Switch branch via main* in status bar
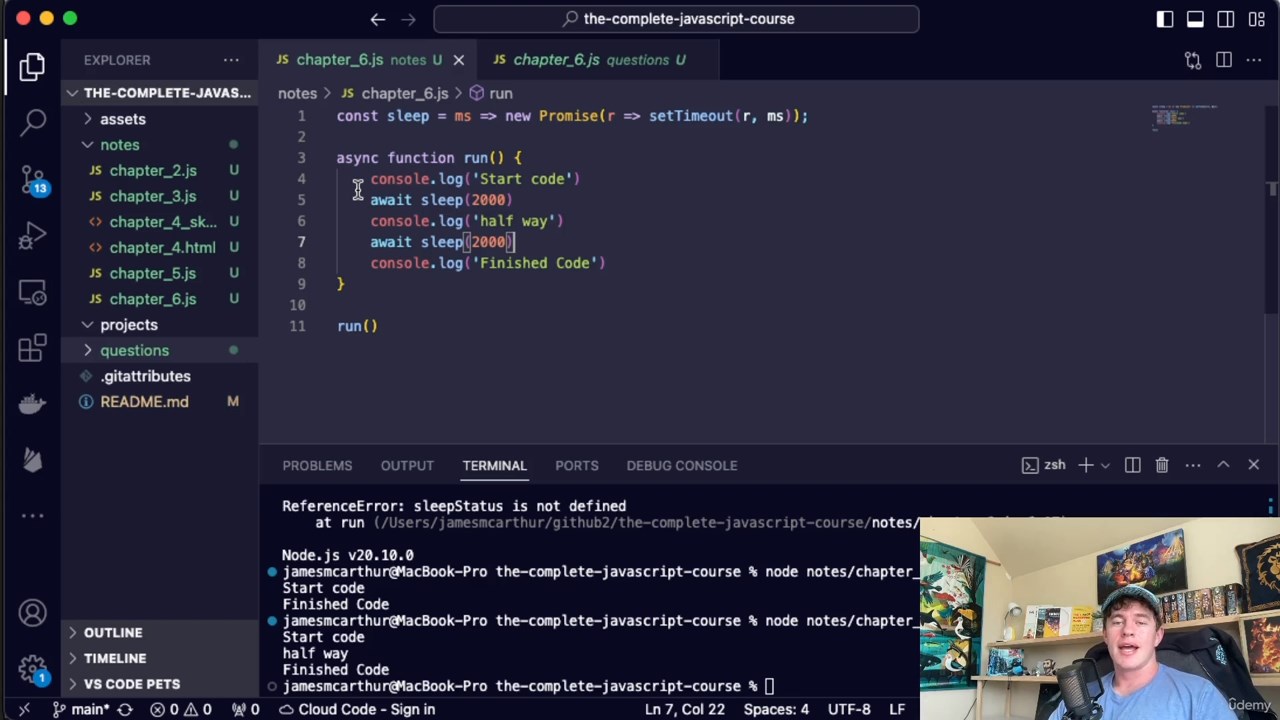Screen dimensions: 1280x720 click(x=81, y=709)
